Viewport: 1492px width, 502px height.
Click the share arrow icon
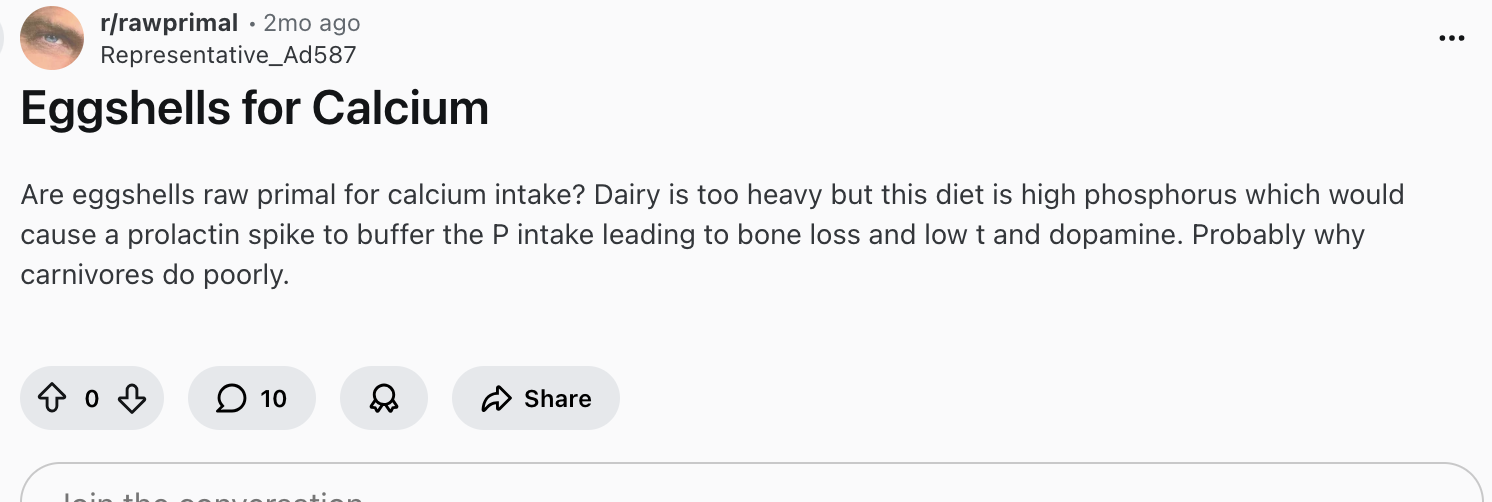coord(496,399)
